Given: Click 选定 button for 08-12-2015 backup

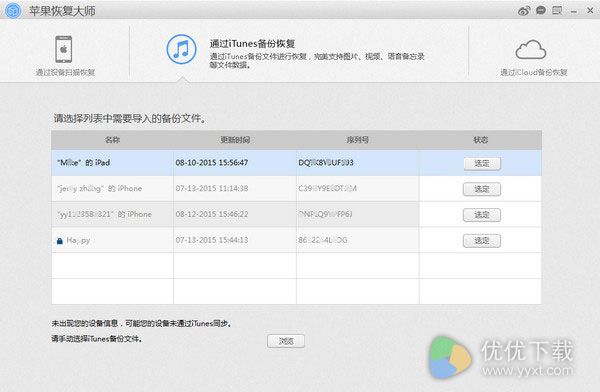Looking at the screenshot, I should coord(482,215).
